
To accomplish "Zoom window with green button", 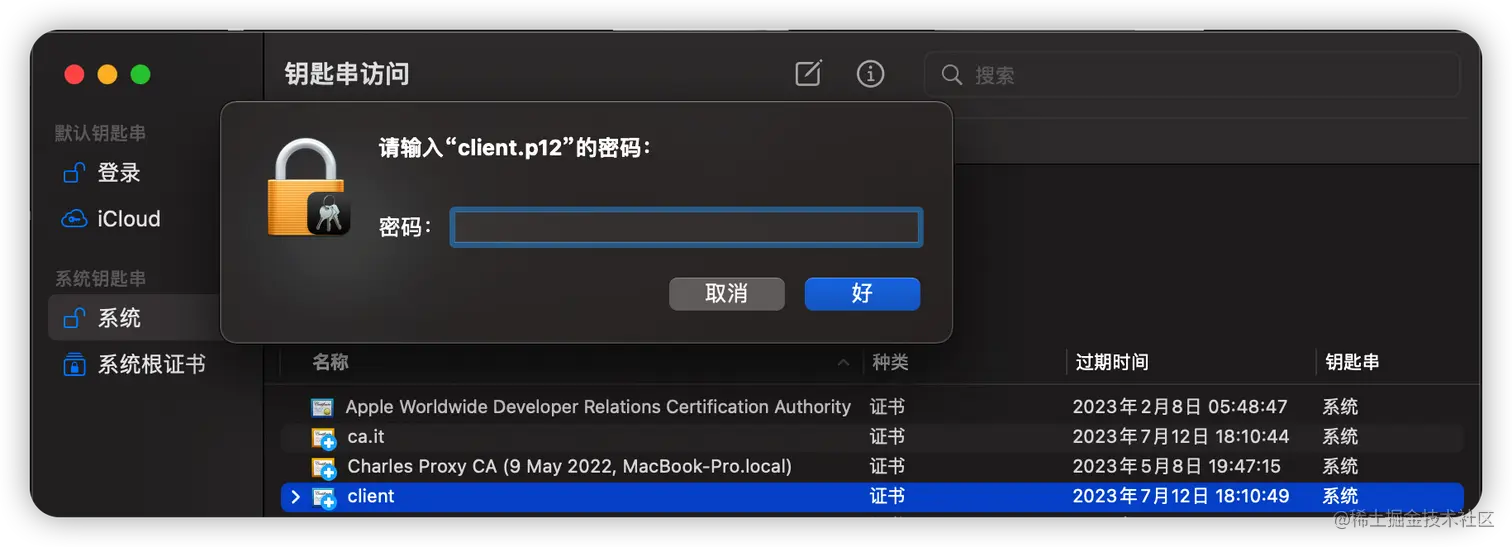I will click(x=140, y=74).
